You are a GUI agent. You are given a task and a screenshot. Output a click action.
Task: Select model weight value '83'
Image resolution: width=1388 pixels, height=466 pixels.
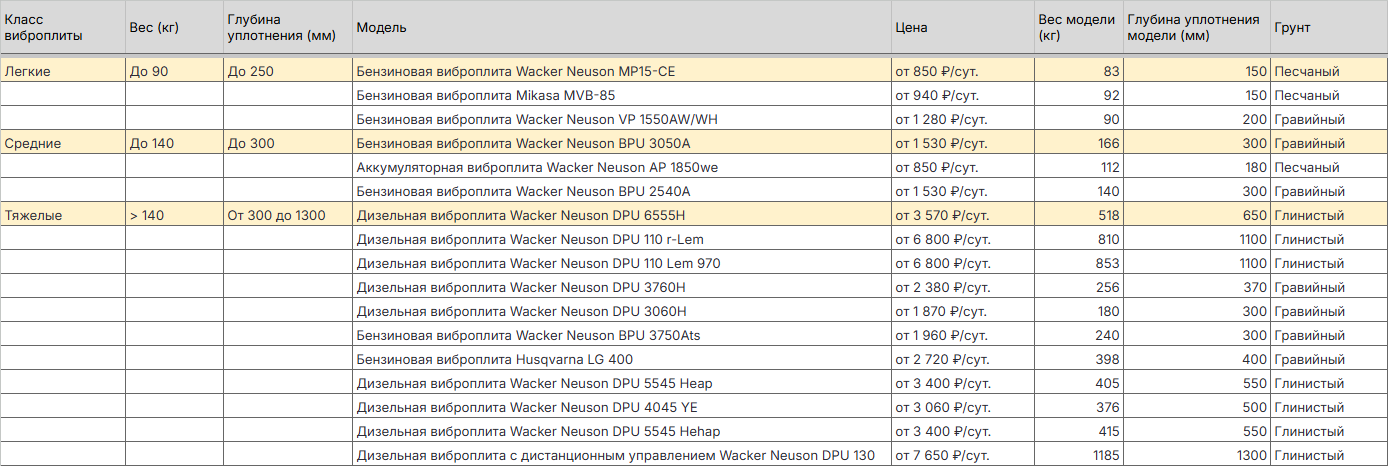tap(1079, 72)
